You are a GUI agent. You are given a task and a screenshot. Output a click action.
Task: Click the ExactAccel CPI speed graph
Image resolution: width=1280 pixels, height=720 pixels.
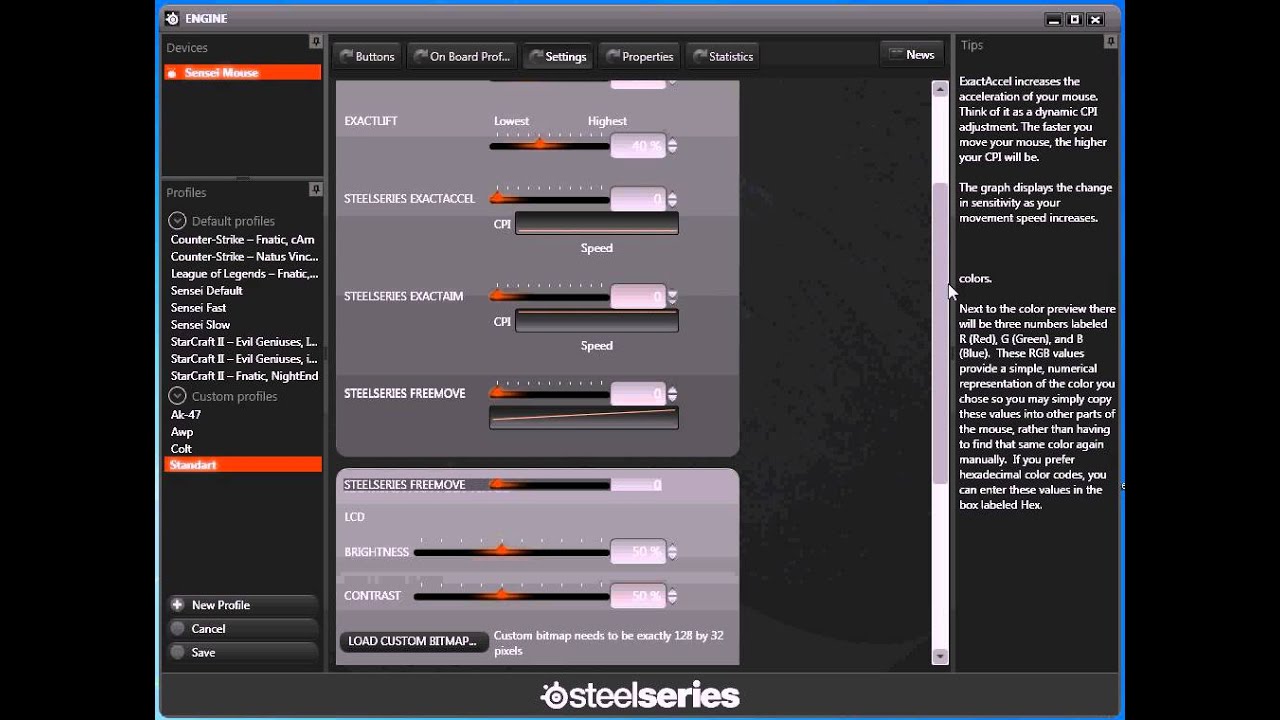(597, 223)
